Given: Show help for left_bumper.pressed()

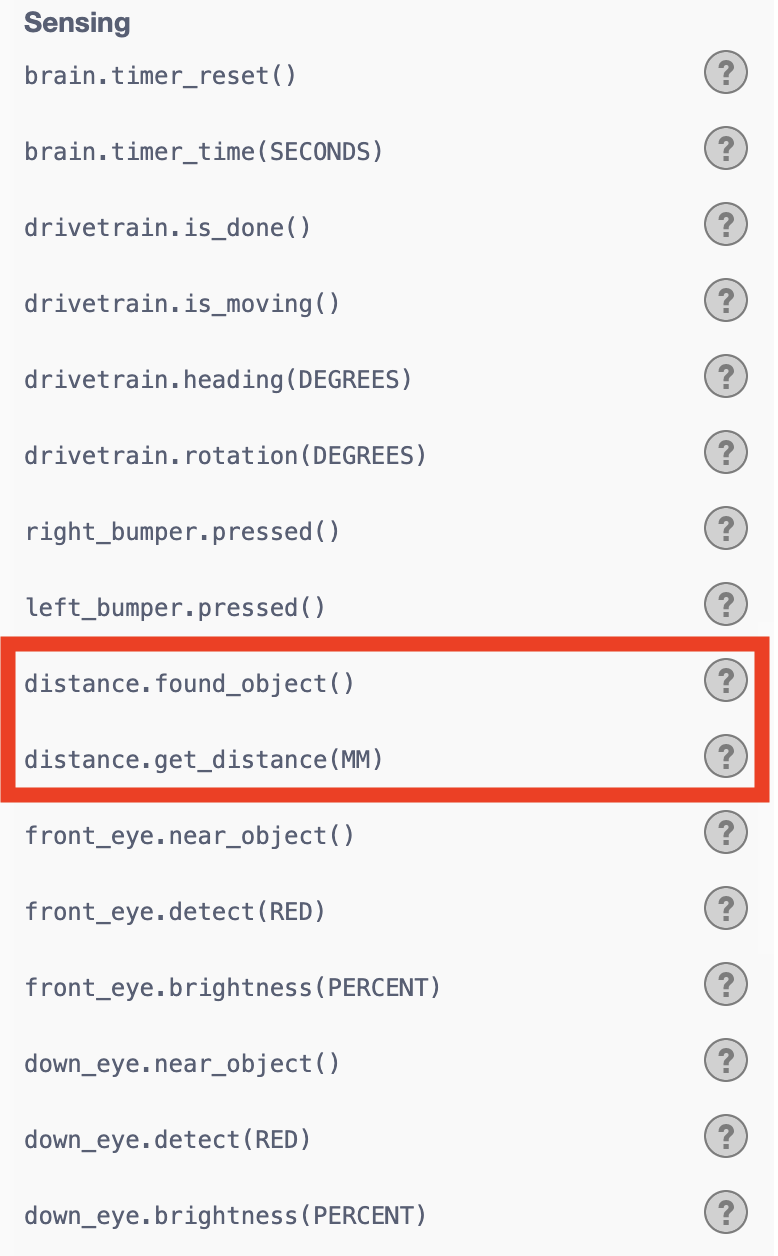Looking at the screenshot, I should [x=726, y=606].
